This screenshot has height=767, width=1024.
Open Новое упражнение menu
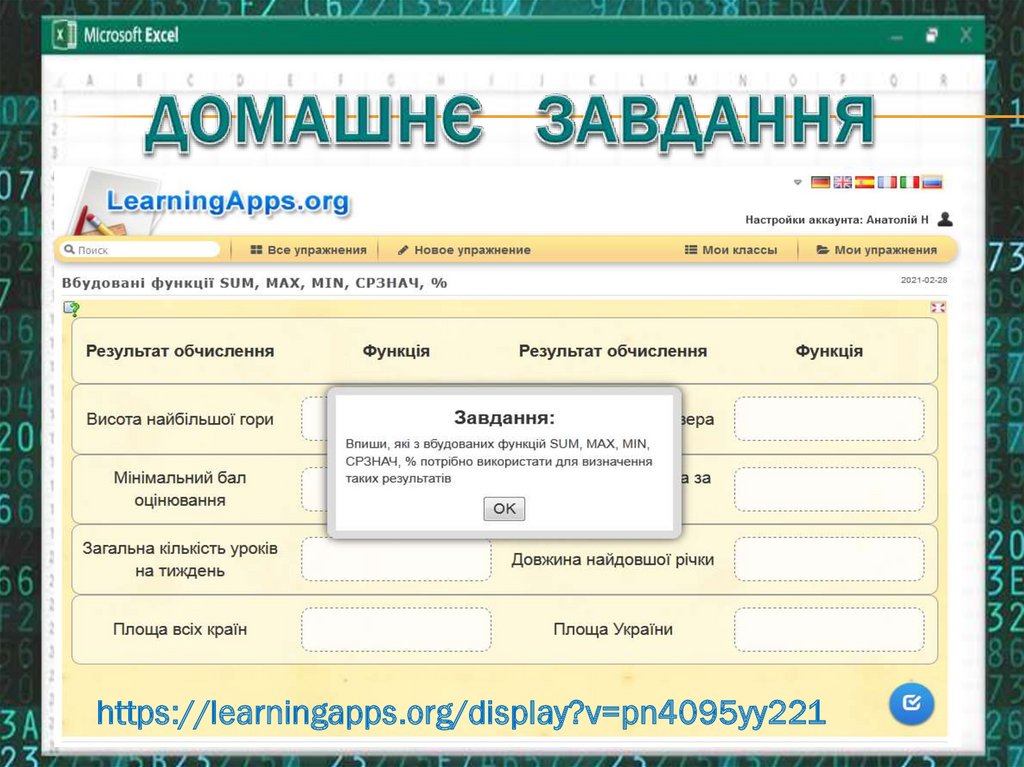pyautogui.click(x=464, y=250)
